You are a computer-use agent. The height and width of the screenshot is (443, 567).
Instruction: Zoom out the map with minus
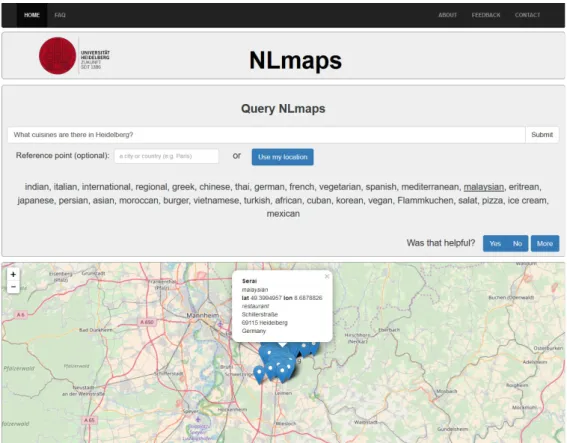[x=13, y=287]
